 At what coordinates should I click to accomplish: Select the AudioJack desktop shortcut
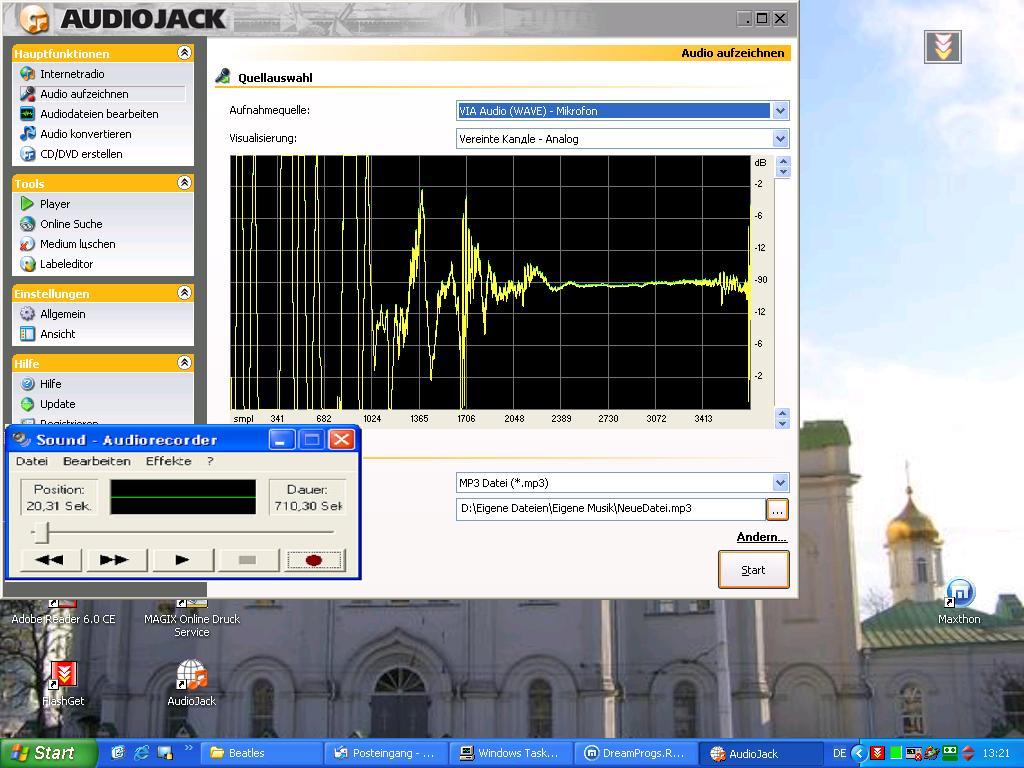(191, 684)
